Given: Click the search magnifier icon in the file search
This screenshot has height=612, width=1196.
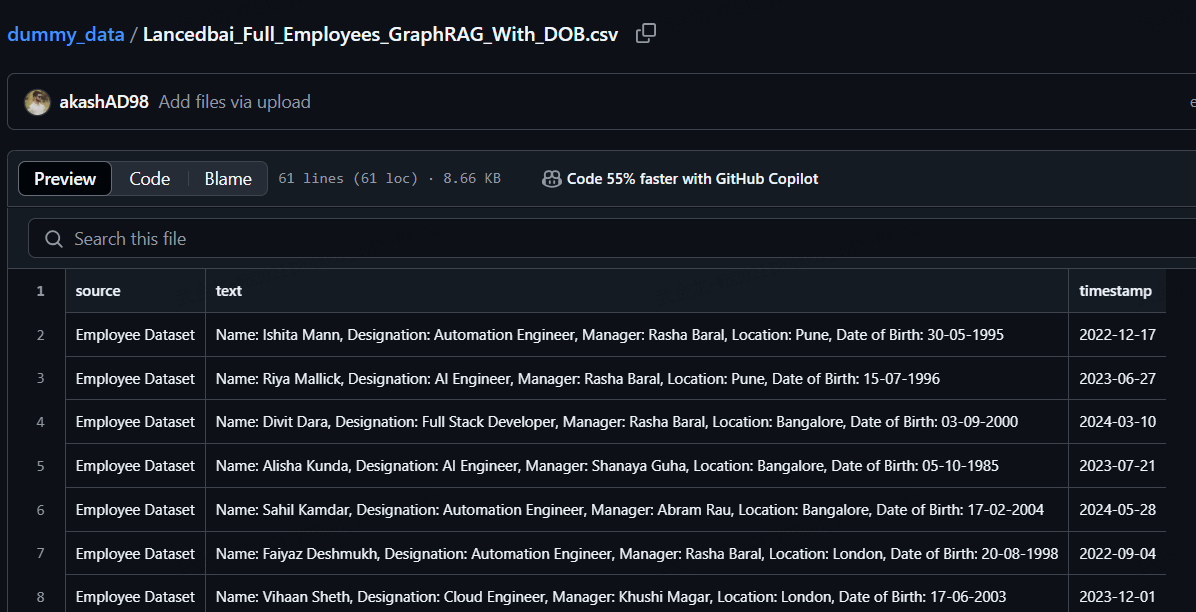Looking at the screenshot, I should pyautogui.click(x=53, y=239).
